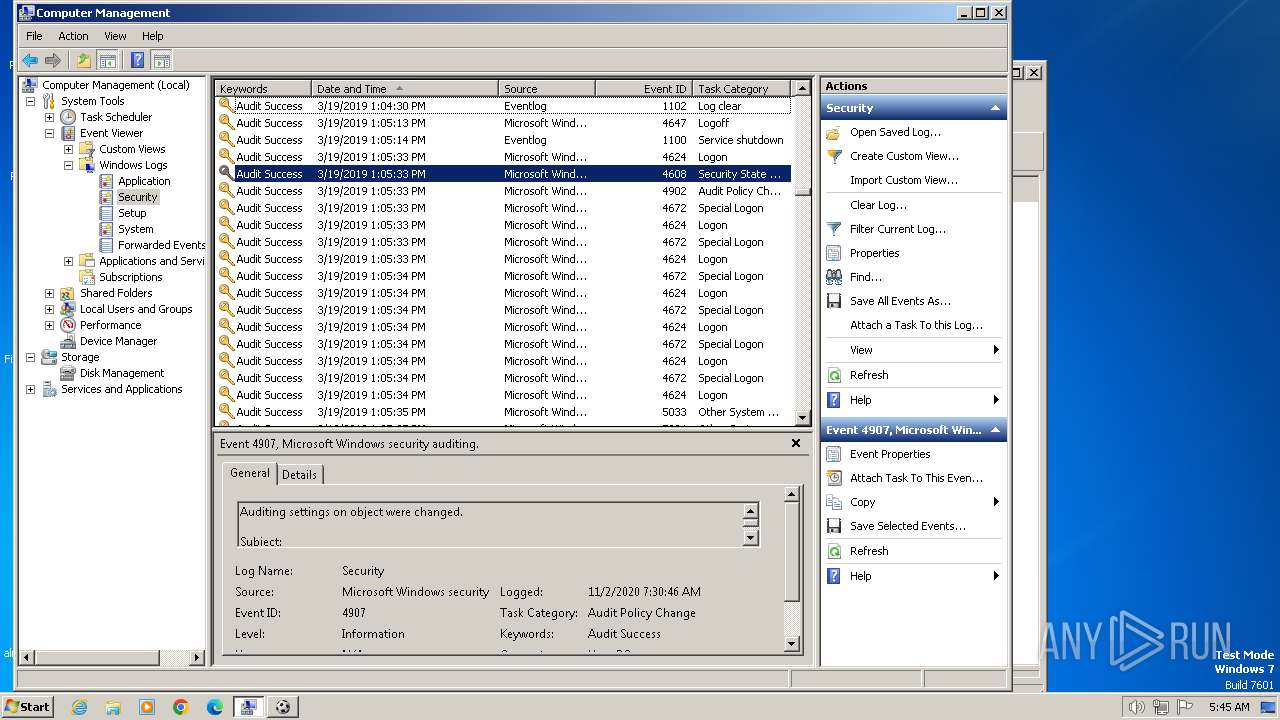This screenshot has height=720, width=1280.
Task: Click Save Selected Events action
Action: click(x=908, y=526)
